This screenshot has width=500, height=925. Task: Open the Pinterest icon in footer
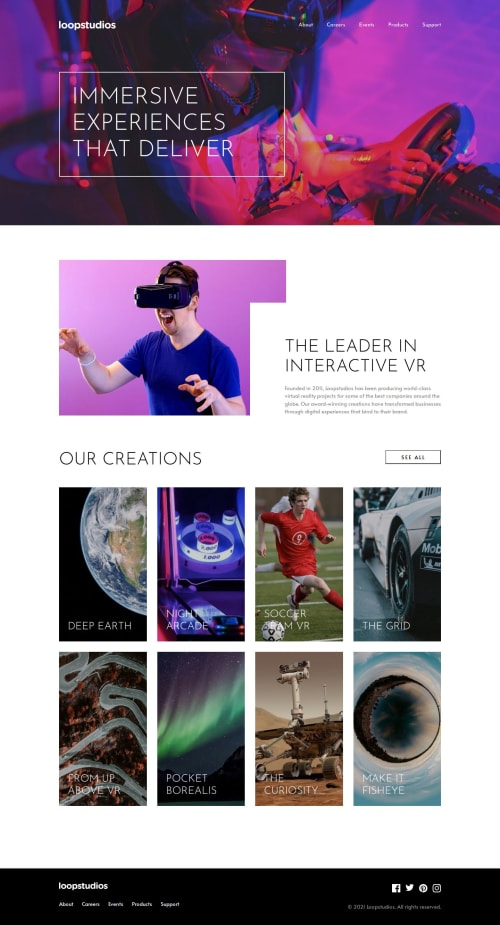423,888
